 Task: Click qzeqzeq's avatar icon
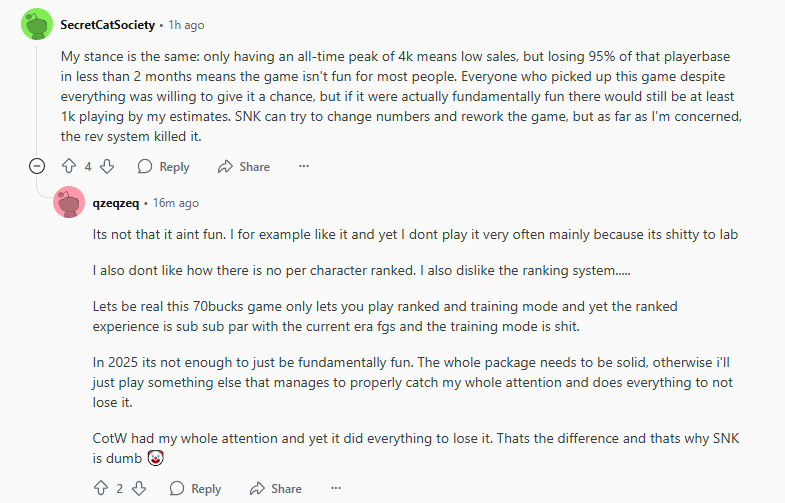click(x=69, y=203)
